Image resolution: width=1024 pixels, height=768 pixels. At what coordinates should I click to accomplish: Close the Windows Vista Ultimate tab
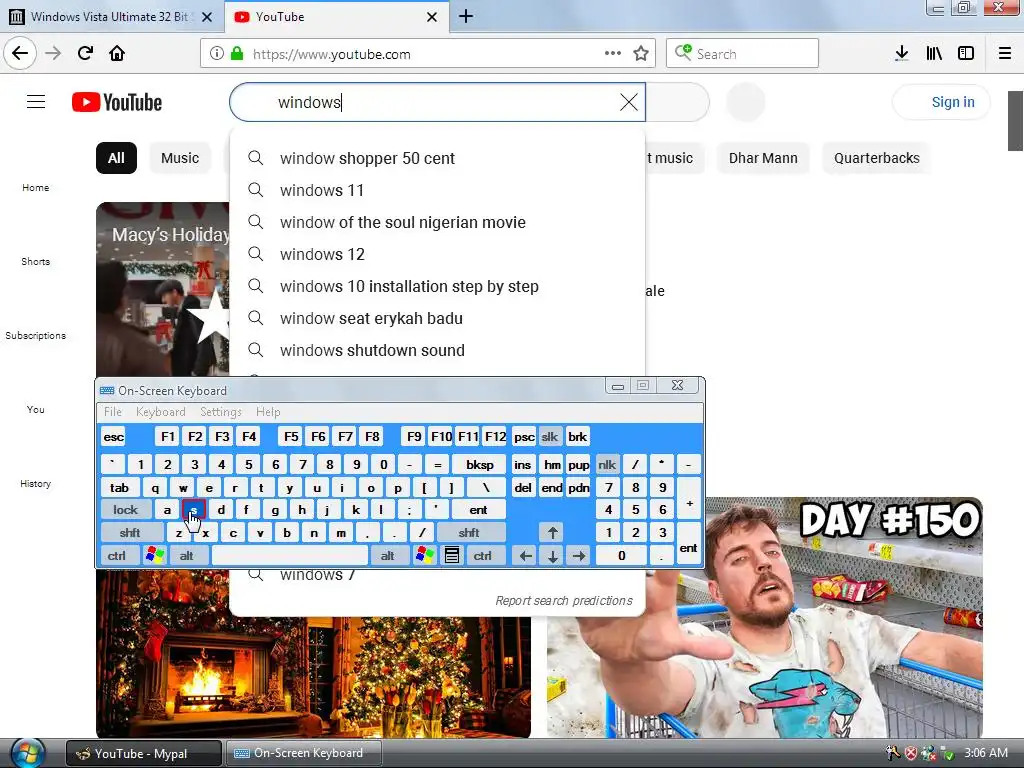tap(207, 17)
